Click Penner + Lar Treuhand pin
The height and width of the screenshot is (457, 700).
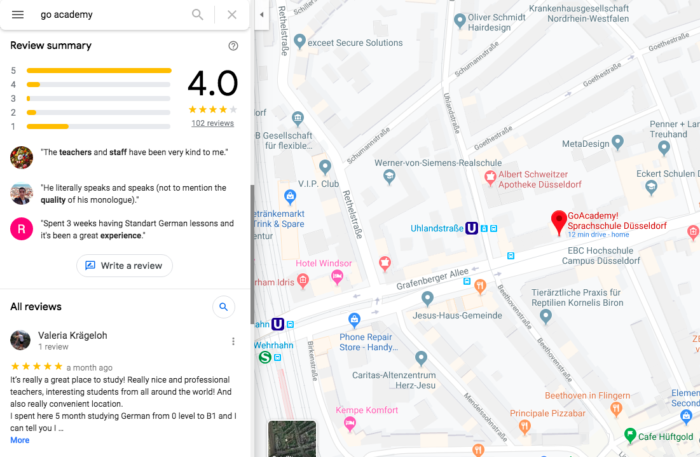(664, 148)
